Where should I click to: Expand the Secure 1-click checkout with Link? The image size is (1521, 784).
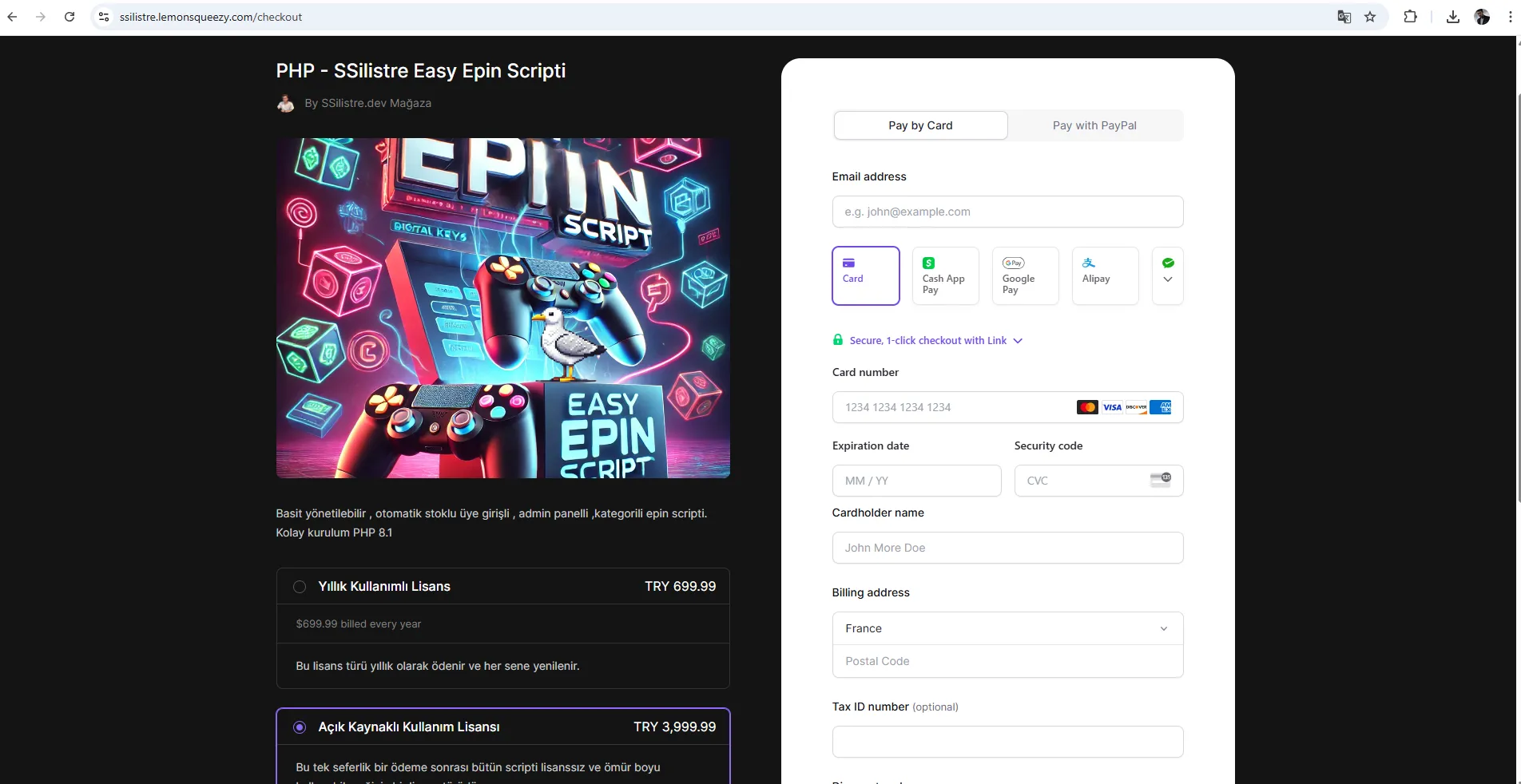(935, 340)
